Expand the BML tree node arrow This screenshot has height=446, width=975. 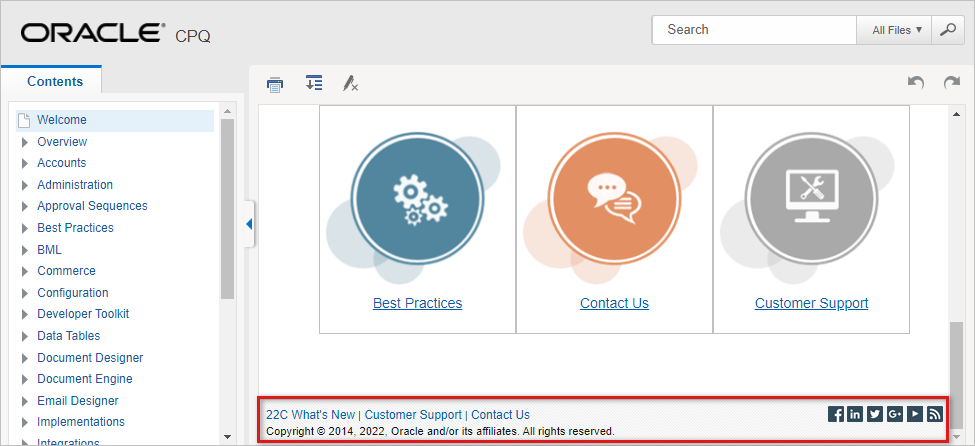point(25,251)
